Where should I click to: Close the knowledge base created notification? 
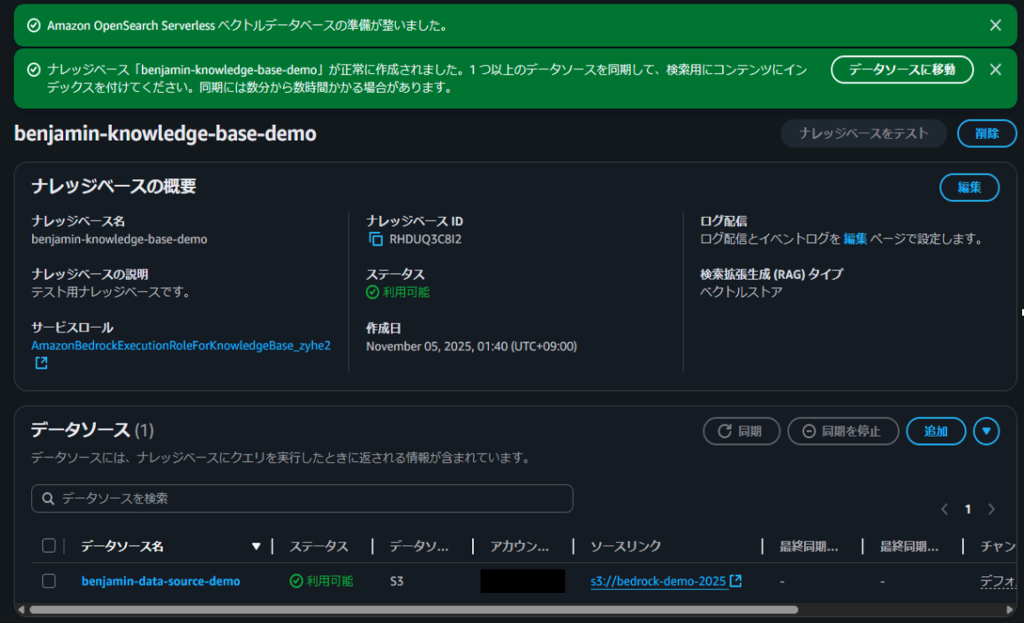coord(995,70)
